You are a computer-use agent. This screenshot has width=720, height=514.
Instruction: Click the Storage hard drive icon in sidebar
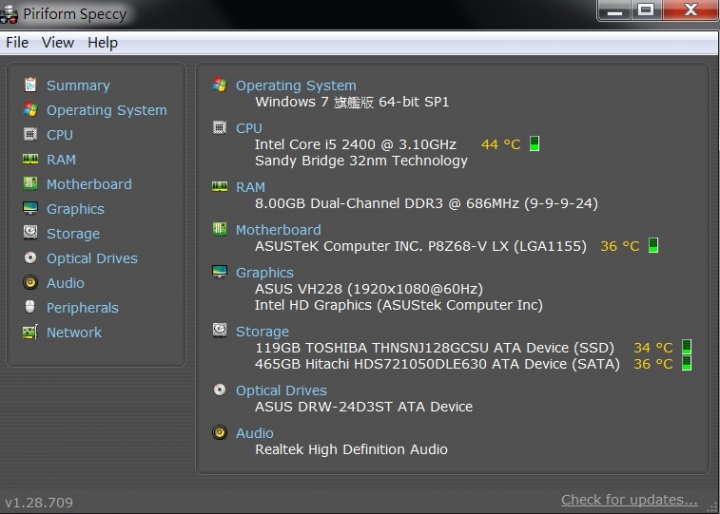point(30,232)
